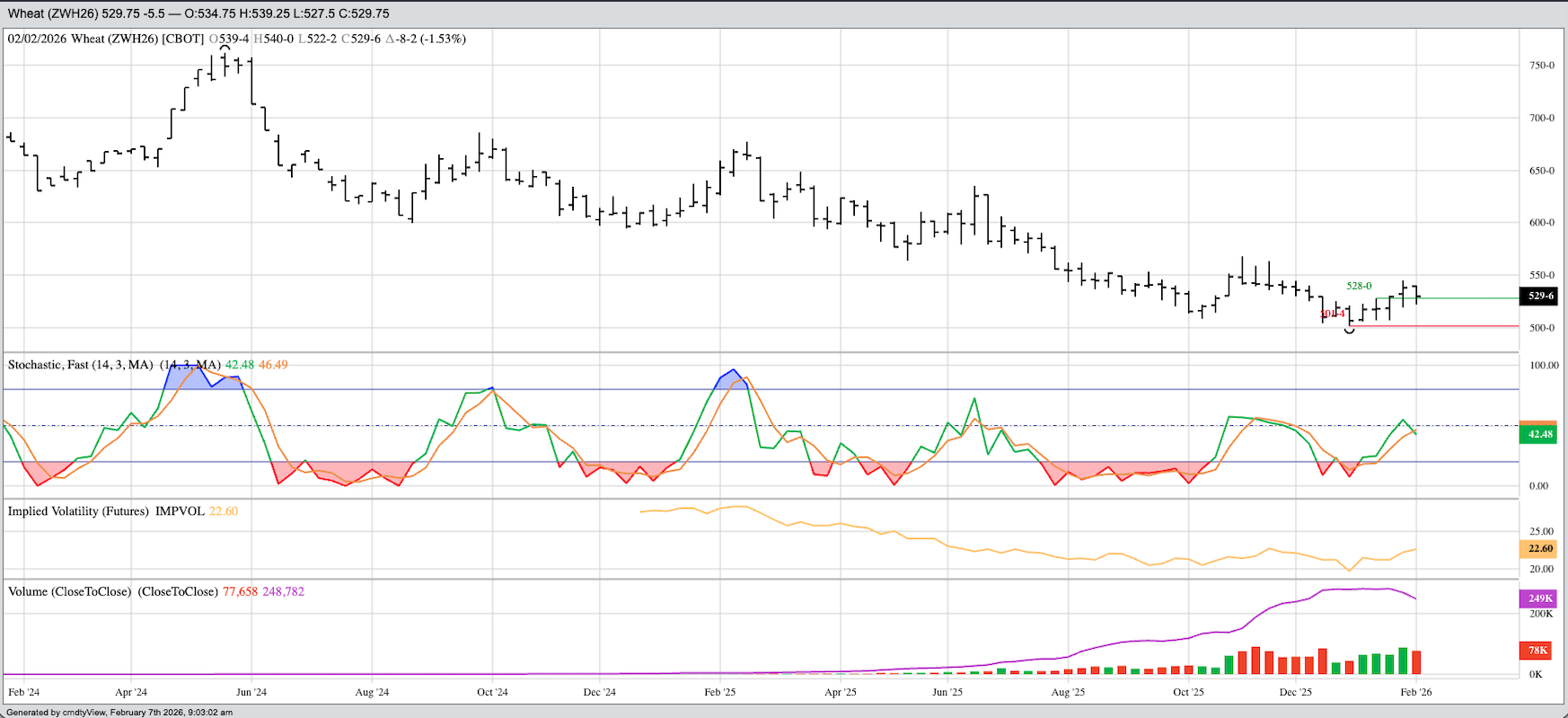Click the black 529-6 last price tag

[x=1537, y=296]
